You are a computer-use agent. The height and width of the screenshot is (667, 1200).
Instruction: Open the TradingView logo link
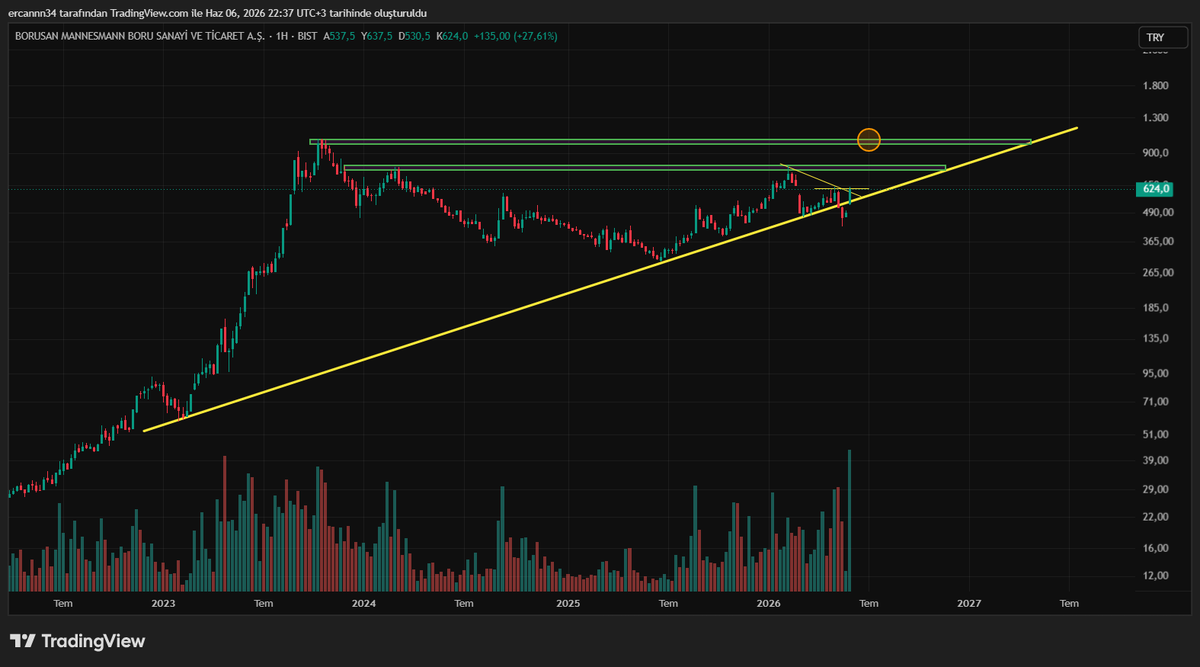click(77, 641)
